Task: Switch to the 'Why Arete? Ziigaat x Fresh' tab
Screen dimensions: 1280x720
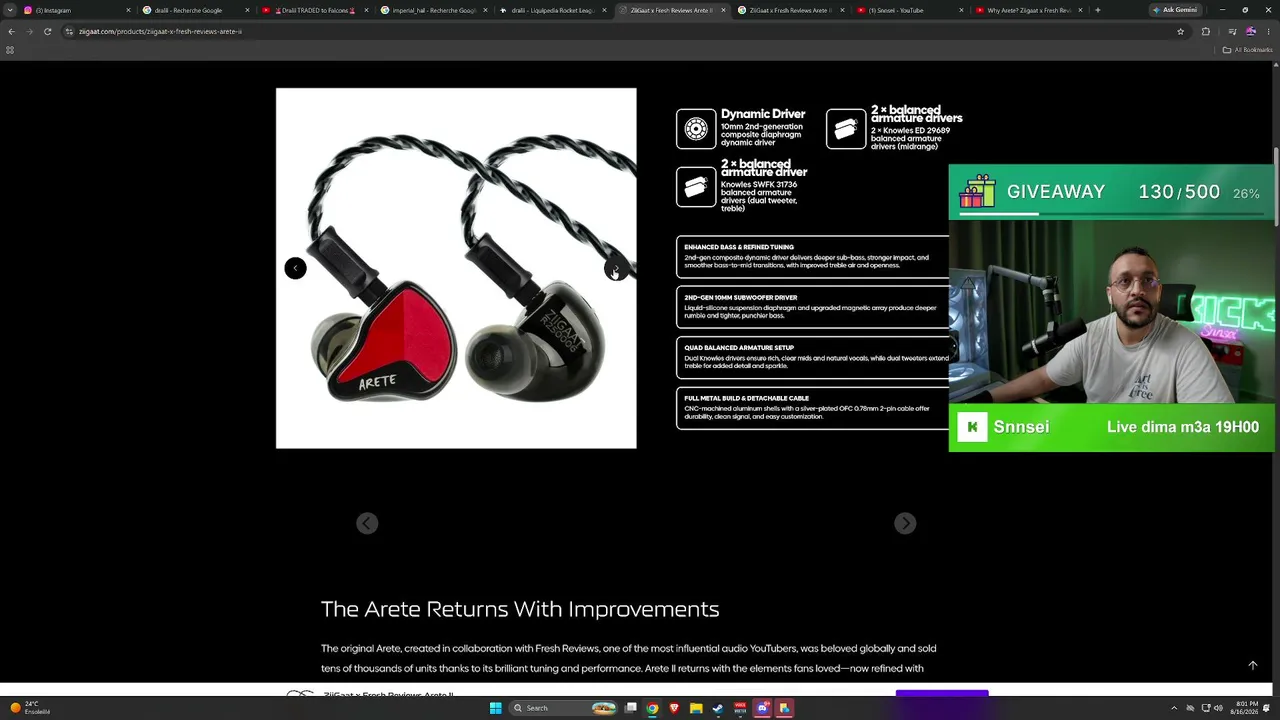Action: 1029,10
